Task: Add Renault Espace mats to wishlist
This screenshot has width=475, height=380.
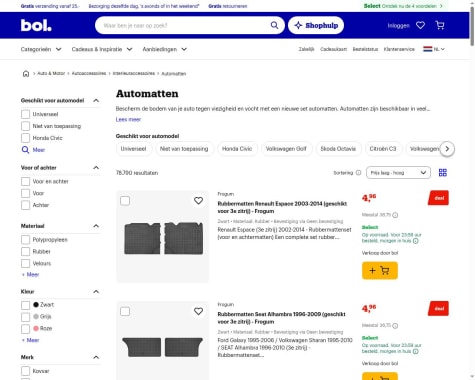Action: point(198,201)
